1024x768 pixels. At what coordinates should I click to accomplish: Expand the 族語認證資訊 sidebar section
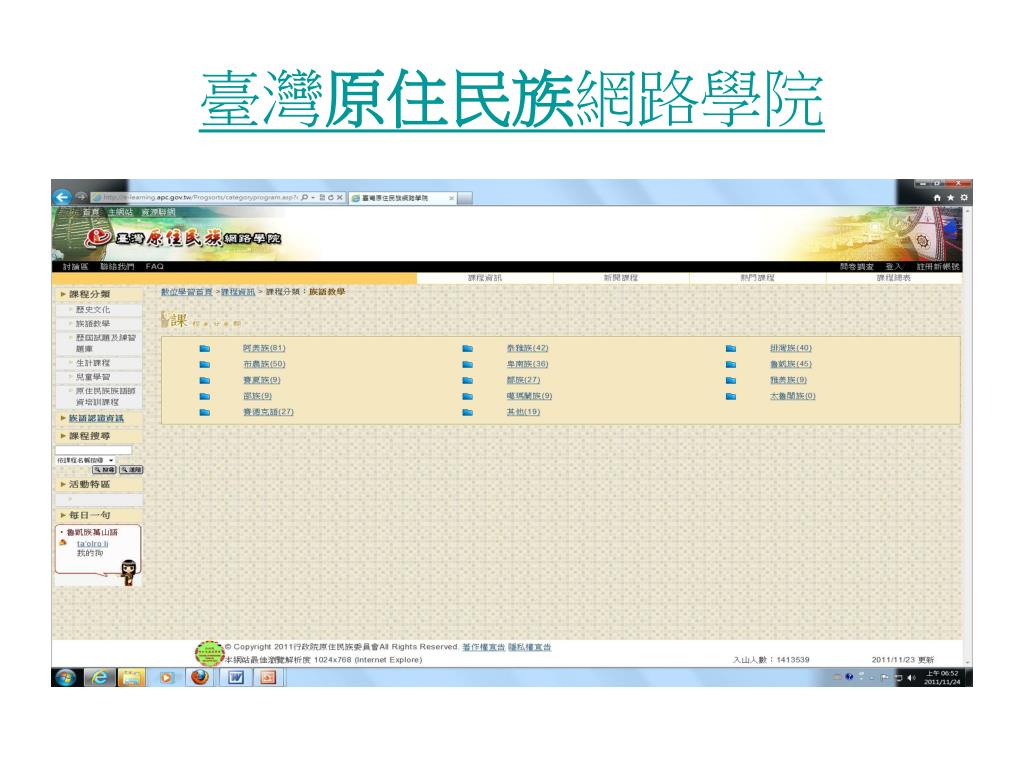(x=98, y=419)
